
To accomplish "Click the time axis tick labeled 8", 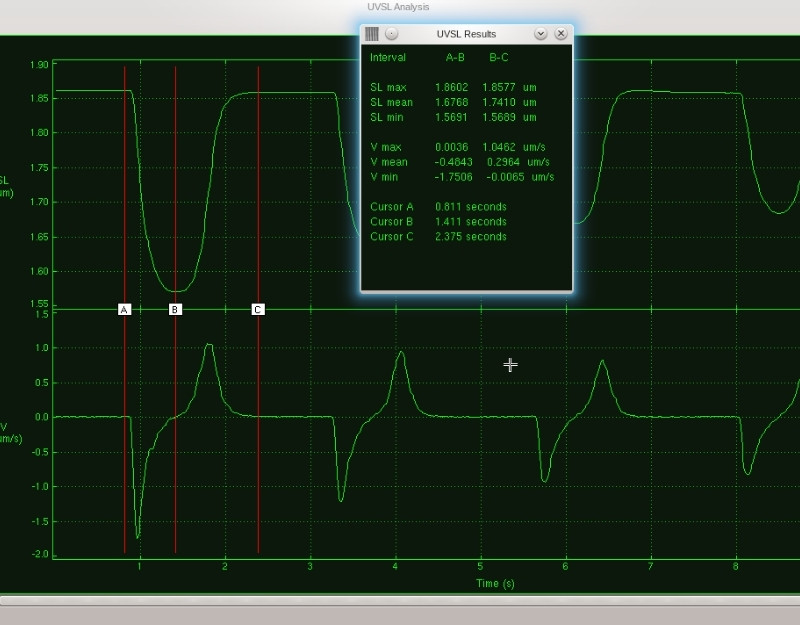I will pos(735,566).
